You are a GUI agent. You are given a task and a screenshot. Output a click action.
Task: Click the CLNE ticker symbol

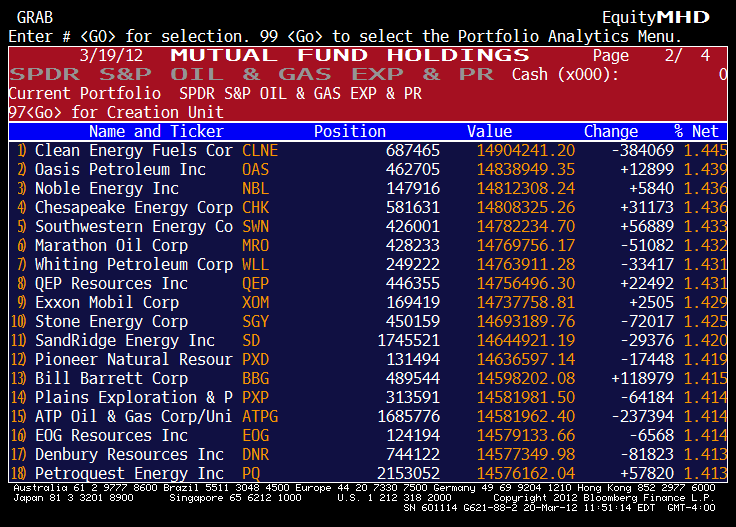point(260,150)
